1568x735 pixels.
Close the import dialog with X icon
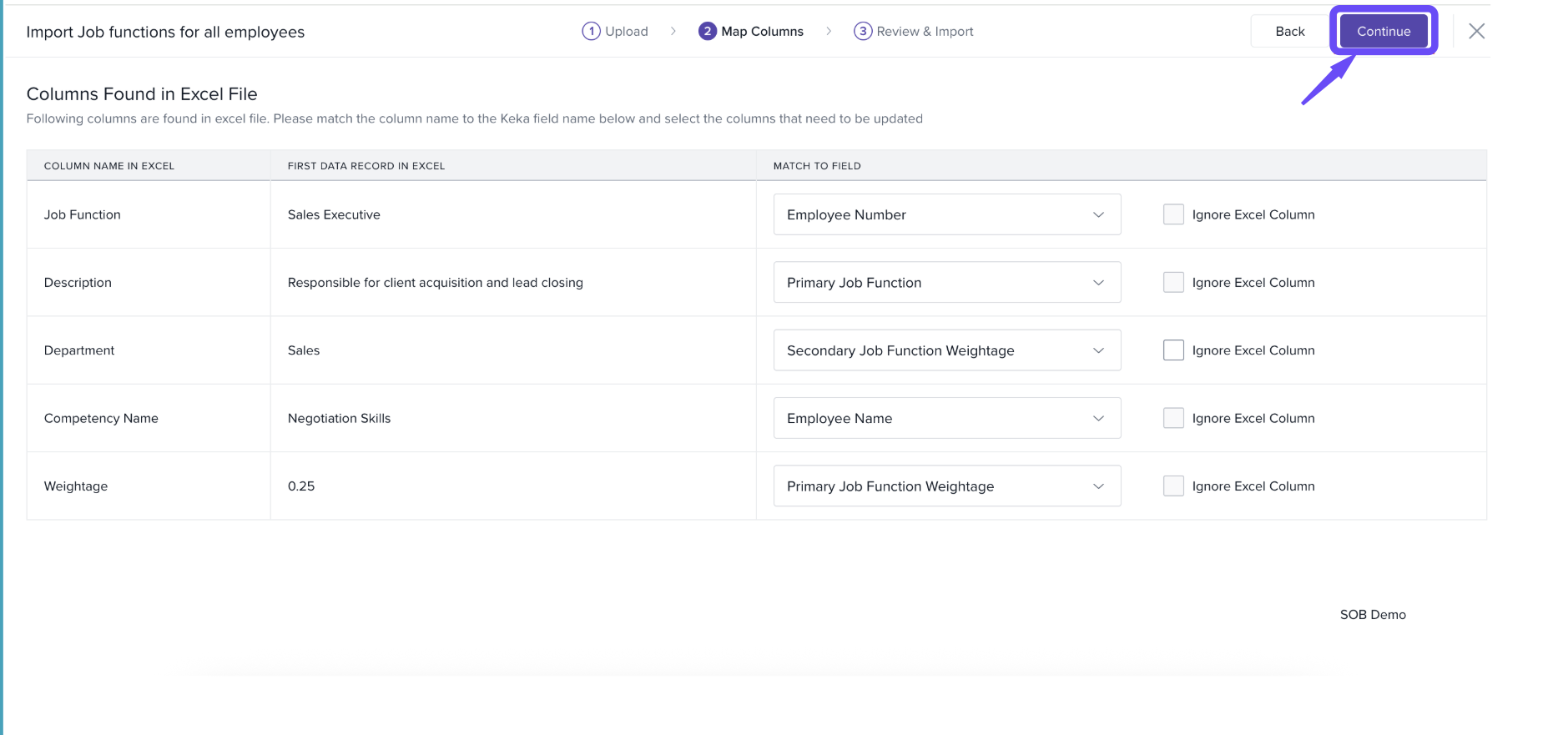pyautogui.click(x=1476, y=32)
